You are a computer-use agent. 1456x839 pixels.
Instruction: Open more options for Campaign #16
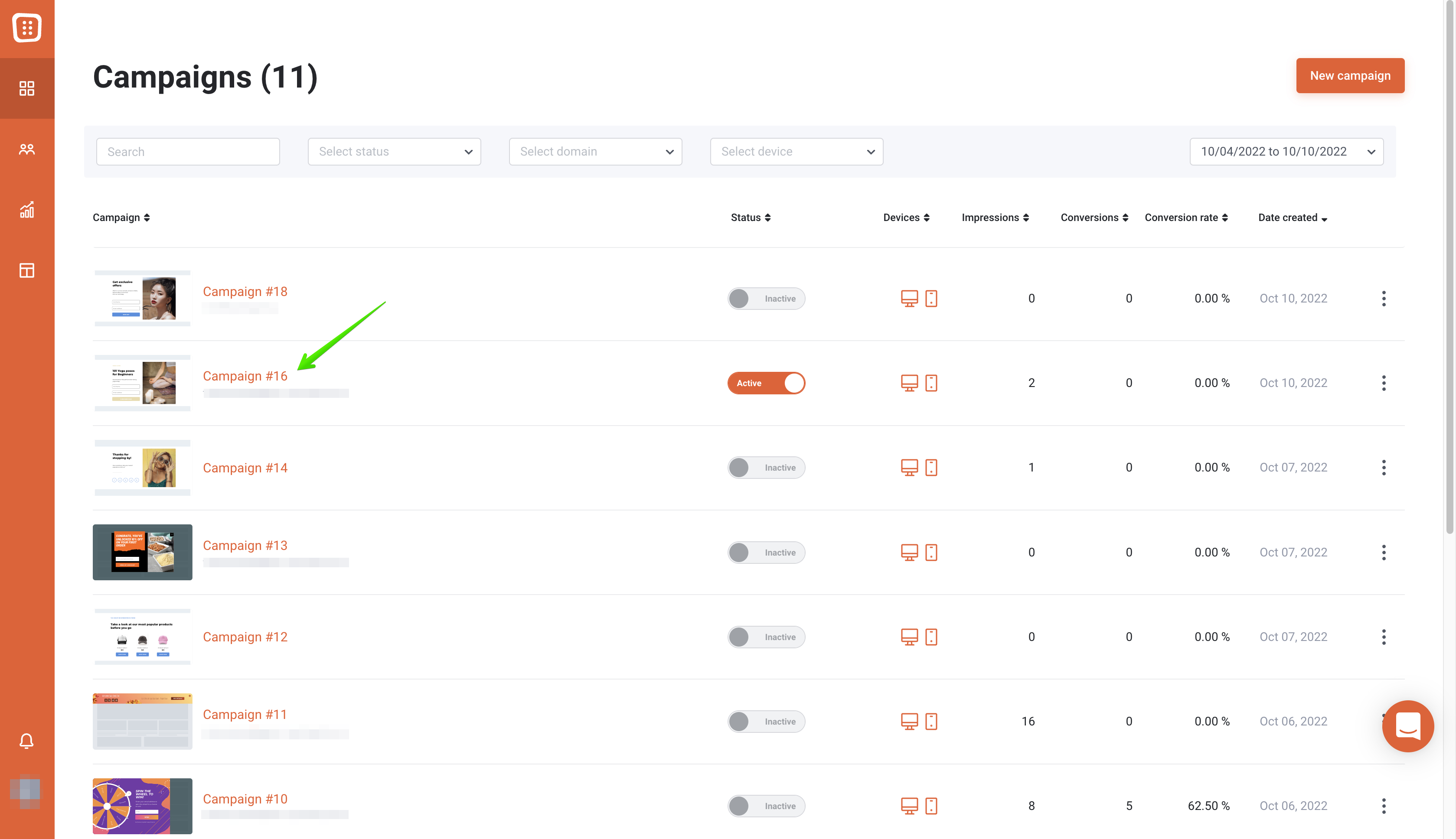pos(1384,383)
